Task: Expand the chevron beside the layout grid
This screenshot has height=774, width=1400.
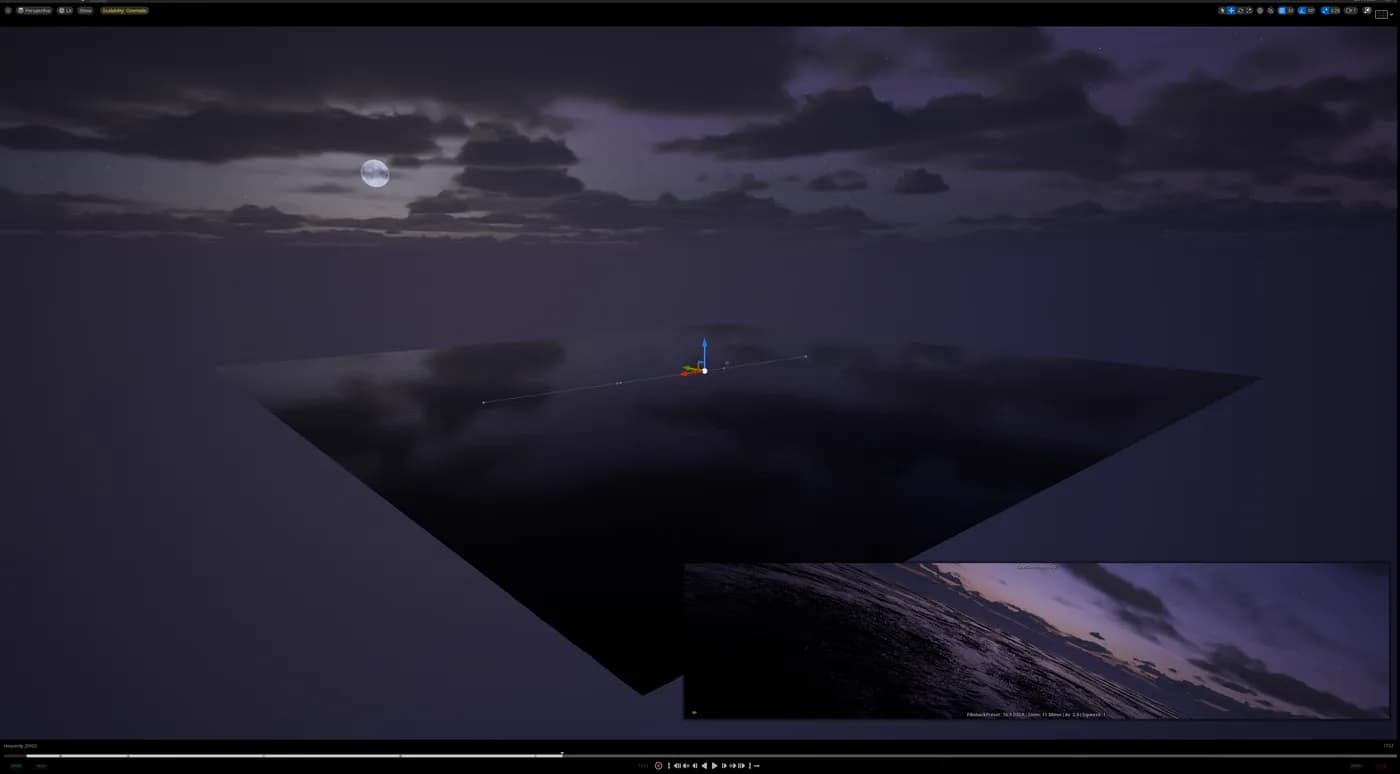Action: [1392, 14]
